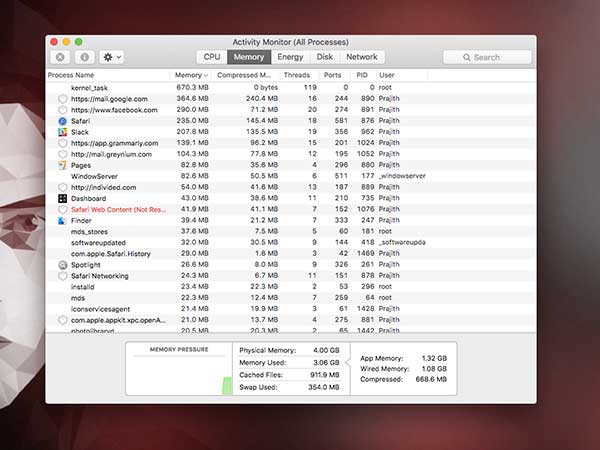This screenshot has height=450, width=600.
Task: Click the magnifier icon in Search field
Action: [466, 57]
